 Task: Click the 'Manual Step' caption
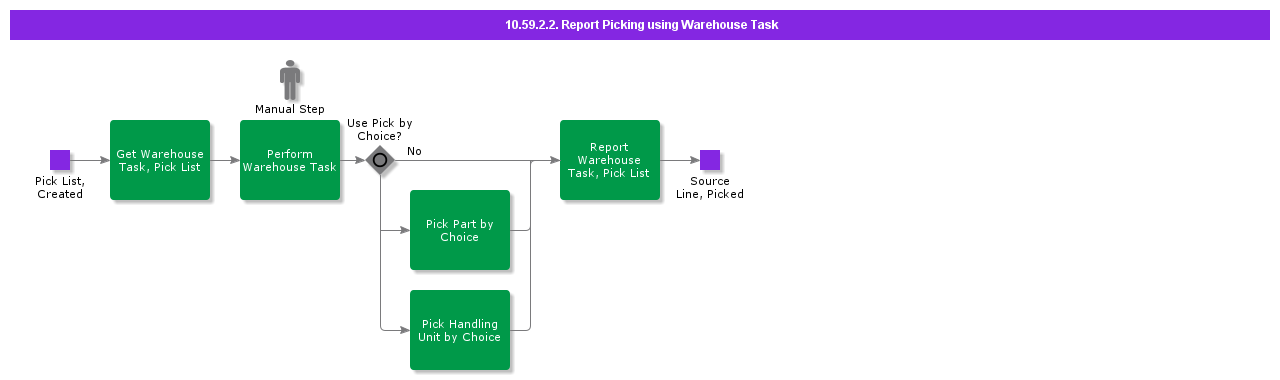pyautogui.click(x=290, y=109)
